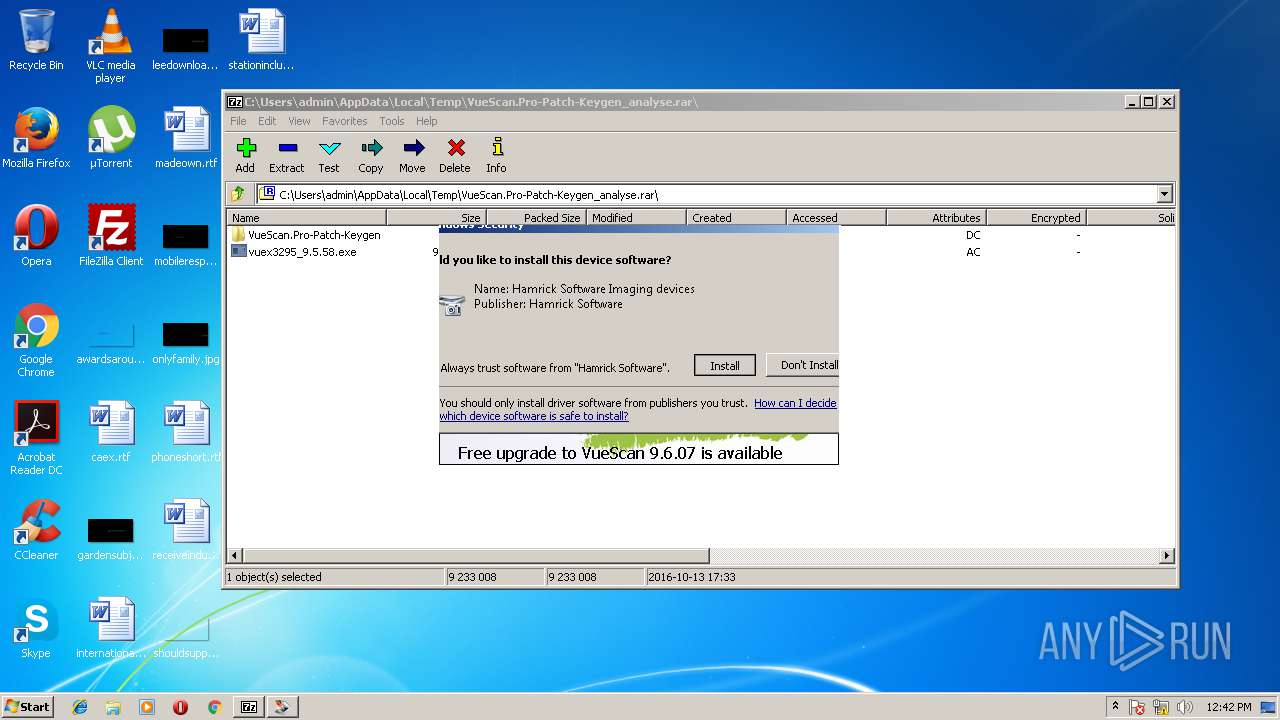
Task: Select caex.rtf document on desktop
Action: tap(110, 432)
